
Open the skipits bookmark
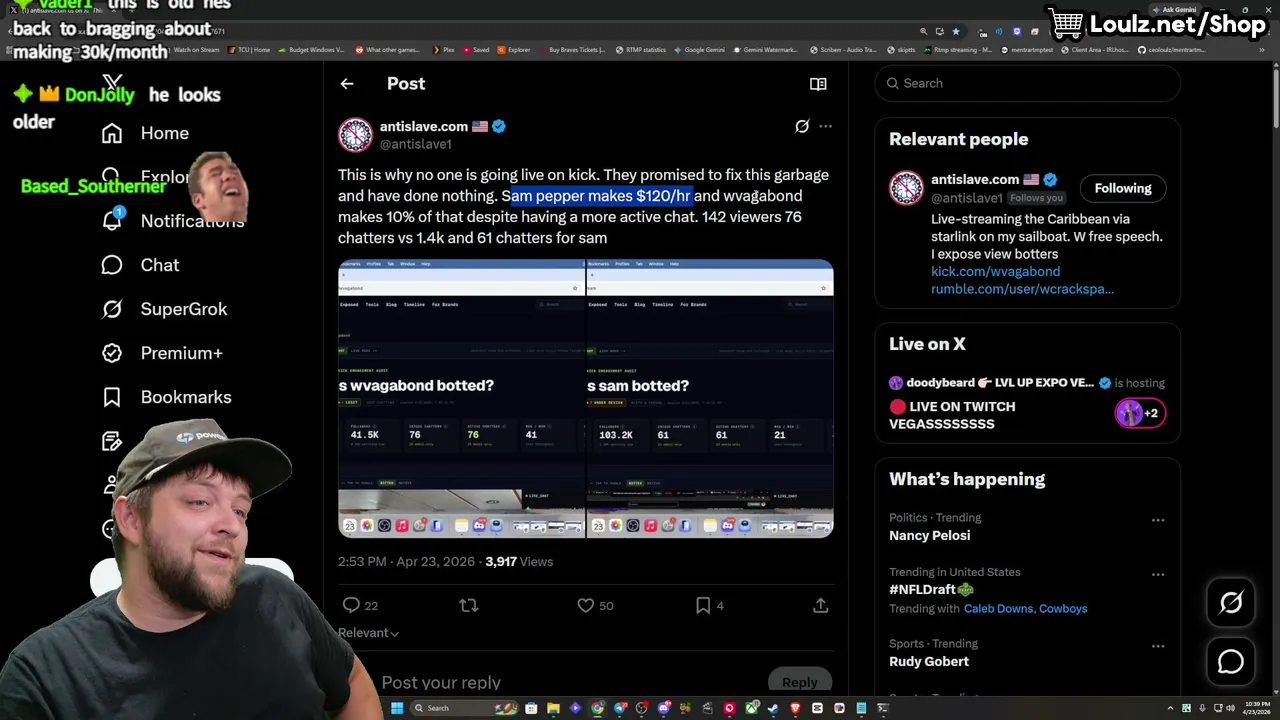tap(900, 49)
